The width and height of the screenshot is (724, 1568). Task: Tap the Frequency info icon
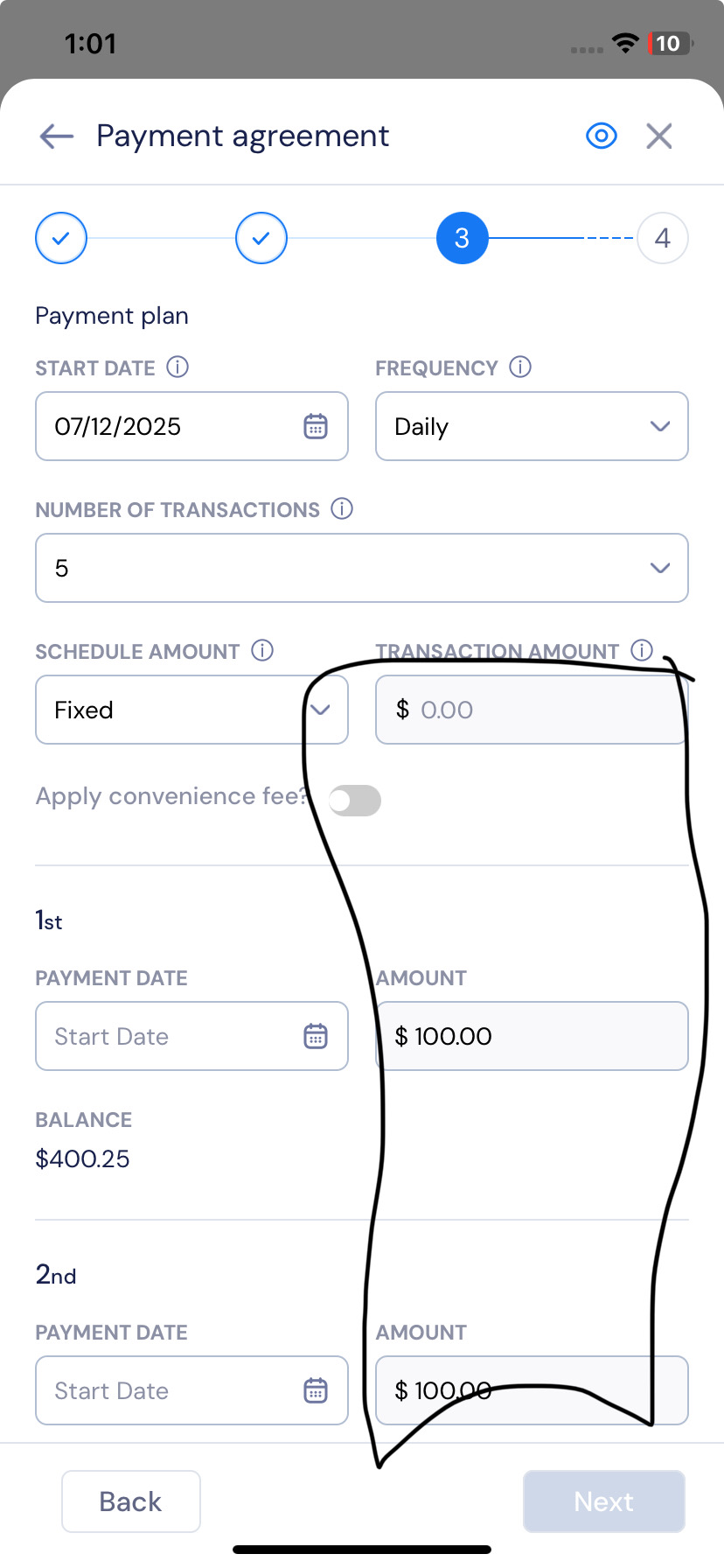click(x=520, y=367)
